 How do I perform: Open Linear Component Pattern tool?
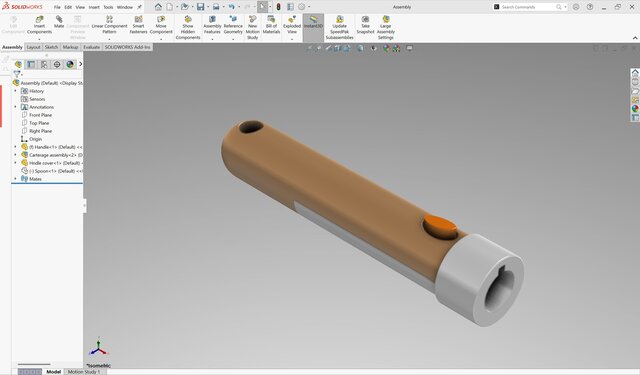[109, 24]
